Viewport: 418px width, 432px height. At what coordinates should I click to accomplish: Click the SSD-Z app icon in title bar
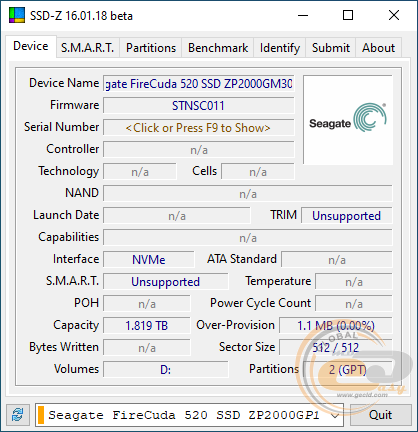(x=17, y=15)
